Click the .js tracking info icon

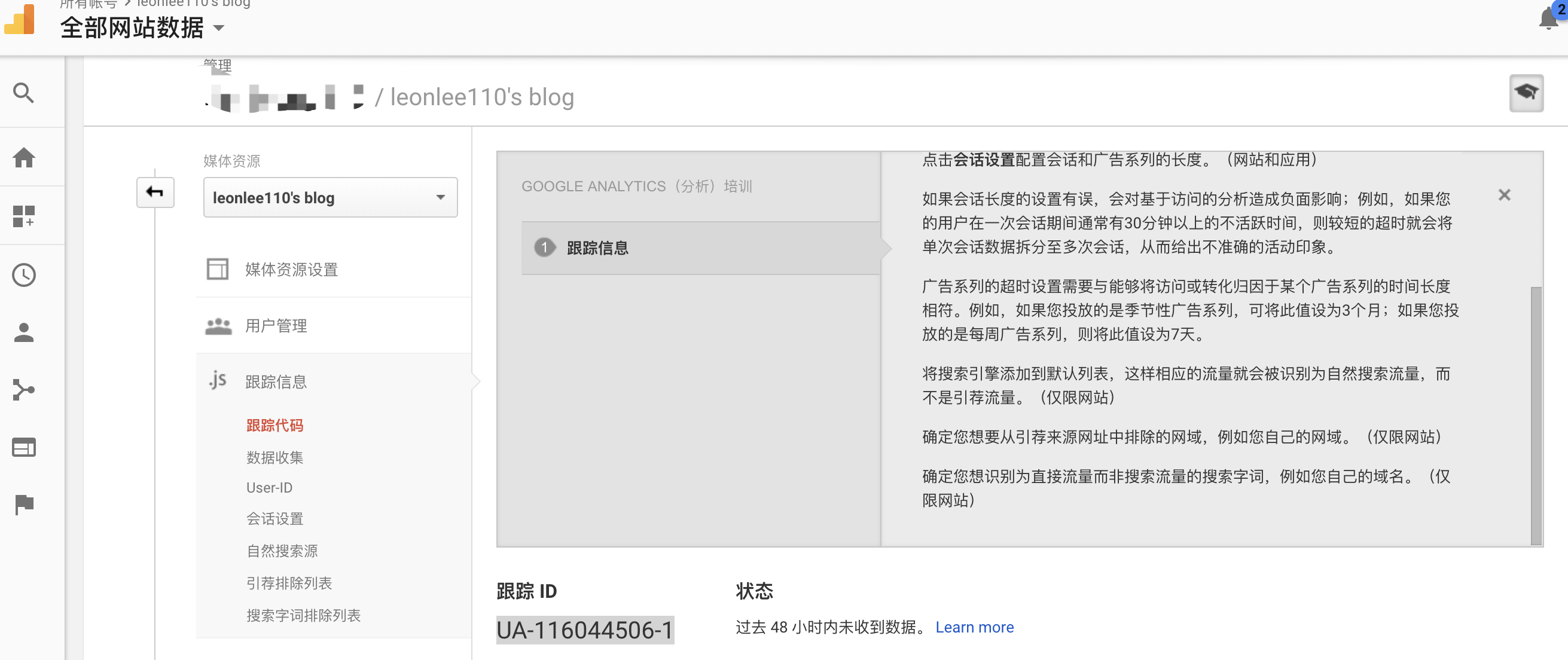(217, 380)
